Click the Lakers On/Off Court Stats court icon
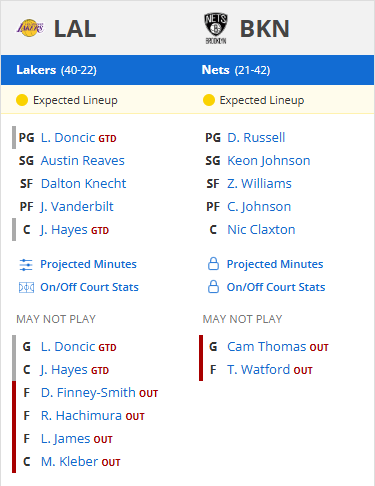 26,287
